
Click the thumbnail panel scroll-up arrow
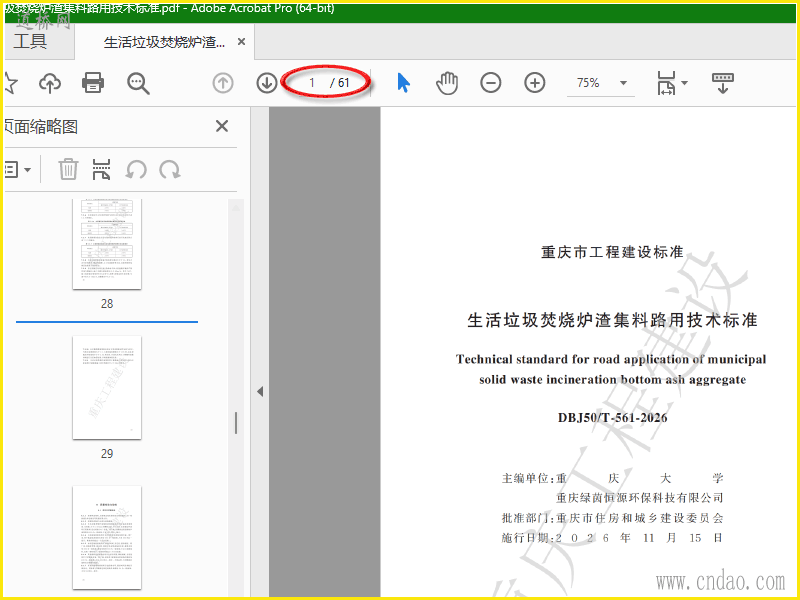point(236,207)
